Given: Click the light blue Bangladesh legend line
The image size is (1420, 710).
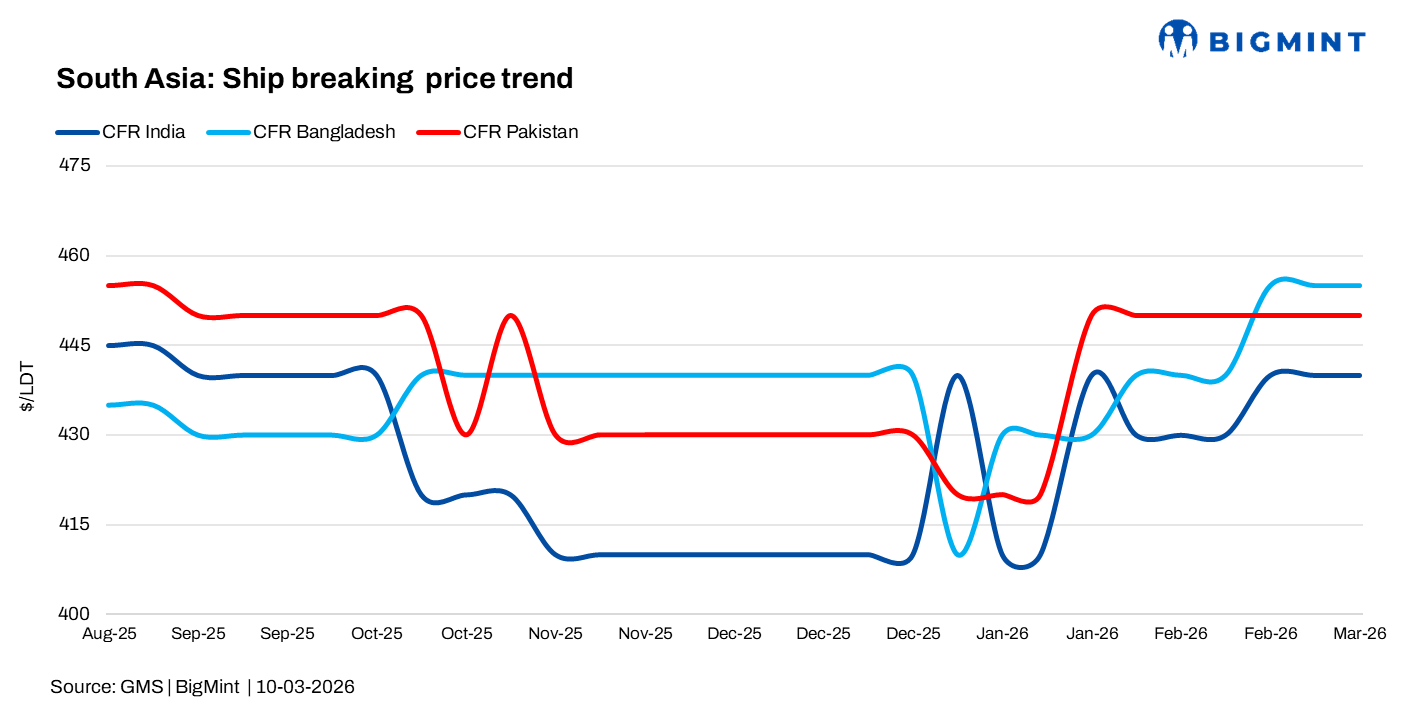Looking at the screenshot, I should click(229, 131).
